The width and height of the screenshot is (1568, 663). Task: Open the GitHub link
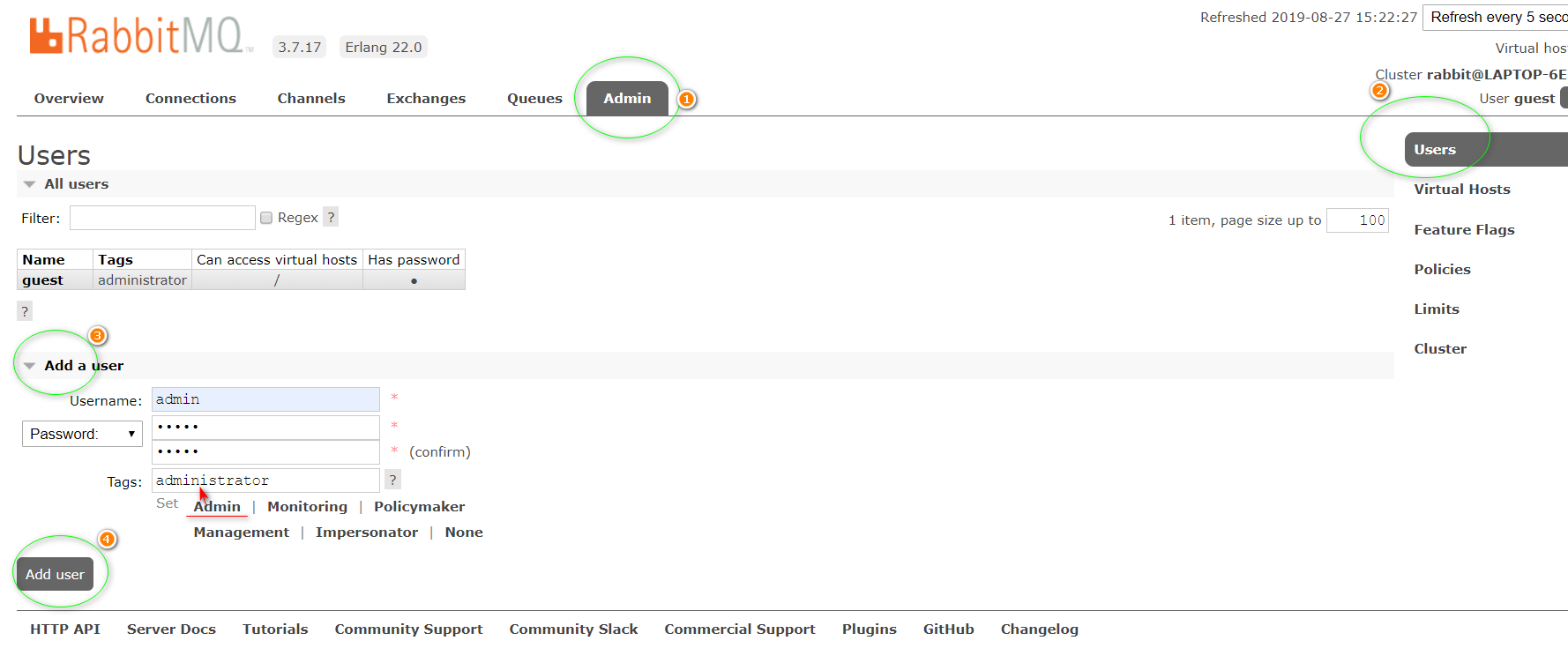[948, 629]
